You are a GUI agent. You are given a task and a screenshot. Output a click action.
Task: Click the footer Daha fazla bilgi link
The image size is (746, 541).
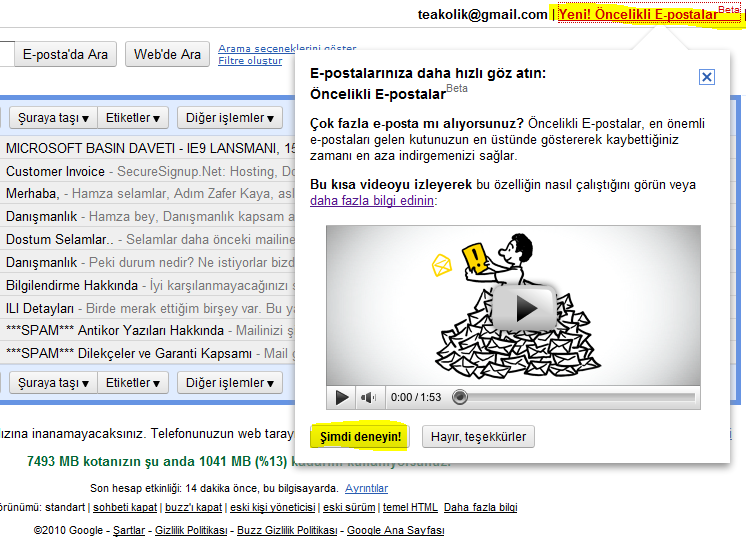point(481,507)
